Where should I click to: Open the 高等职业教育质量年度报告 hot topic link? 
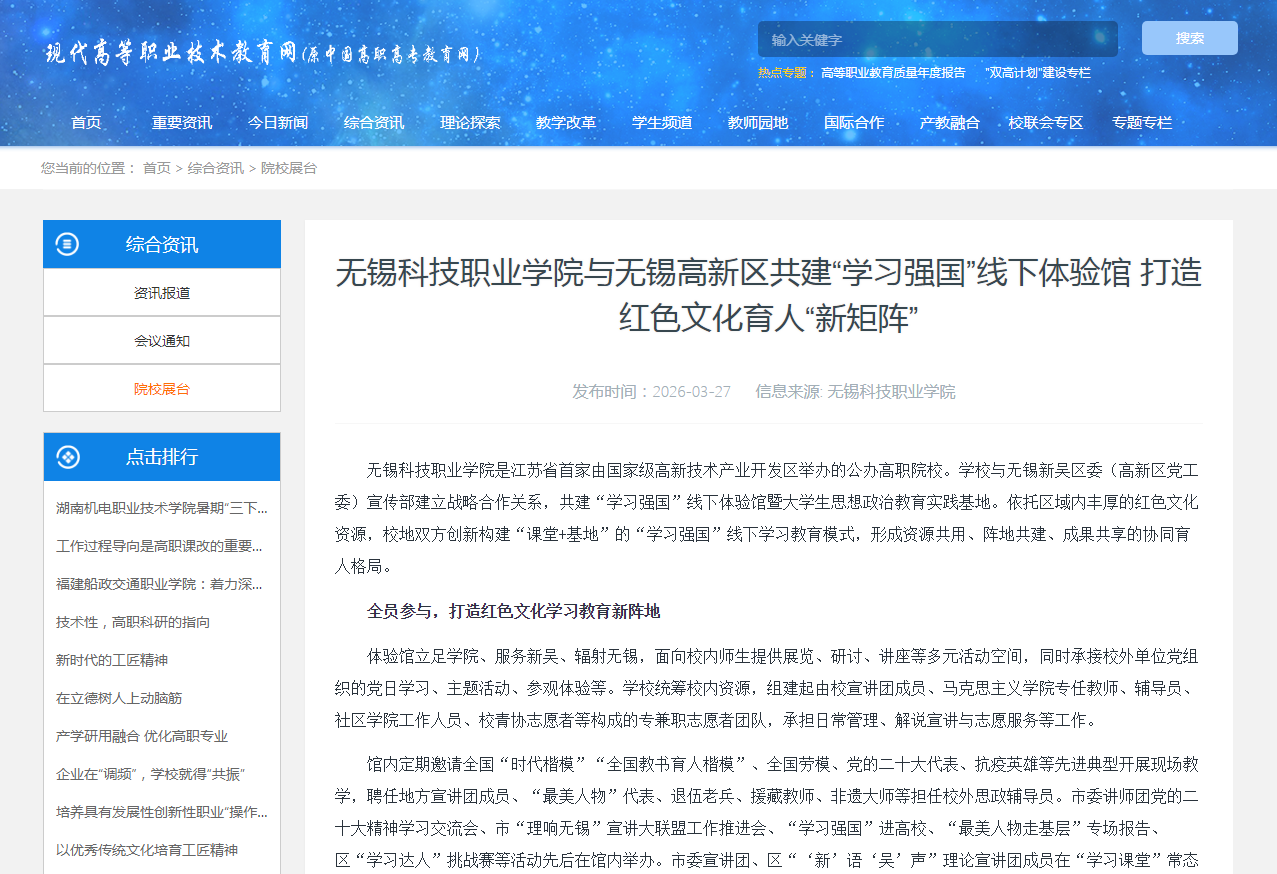pyautogui.click(x=893, y=73)
